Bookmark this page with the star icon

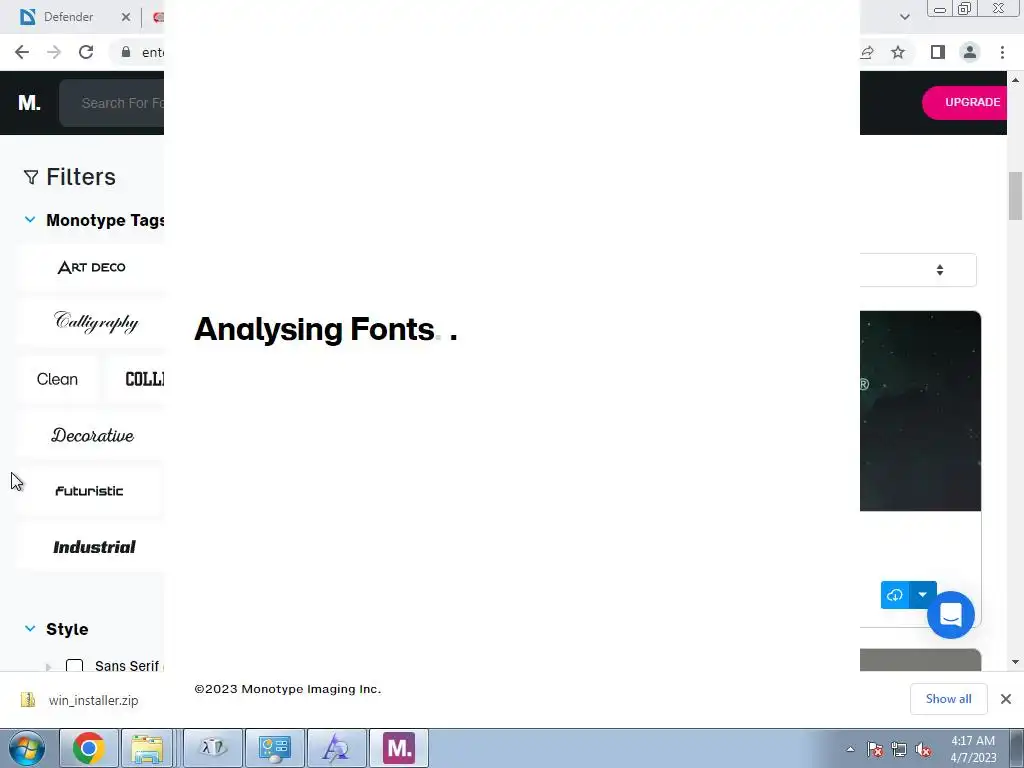click(x=898, y=52)
